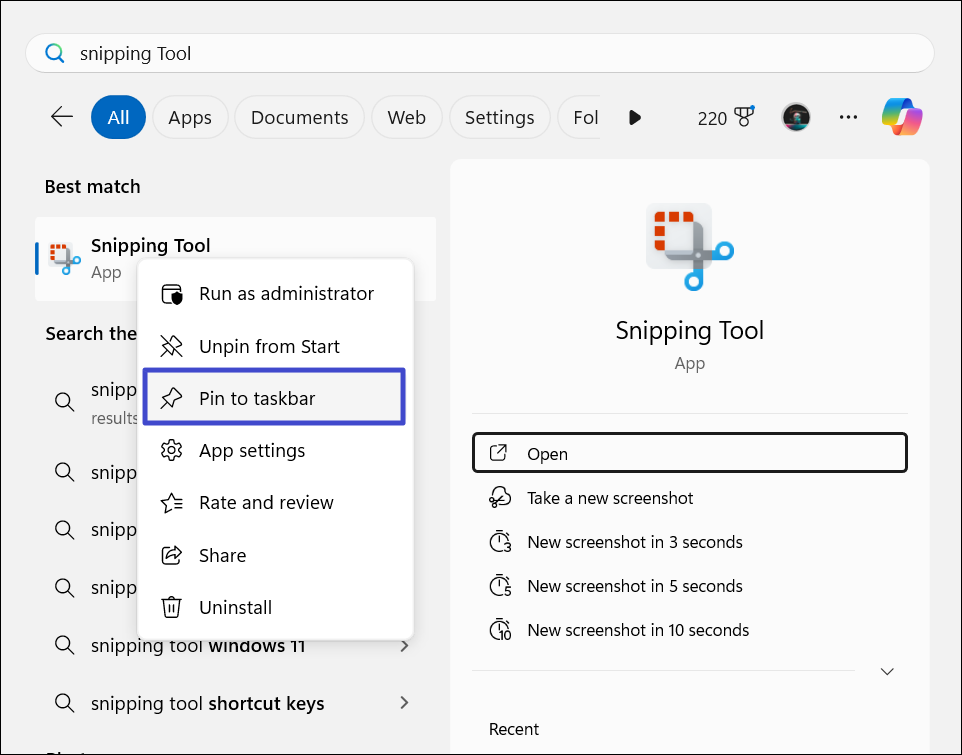Expand snipping tool shortcut keys suggestion

pos(404,703)
